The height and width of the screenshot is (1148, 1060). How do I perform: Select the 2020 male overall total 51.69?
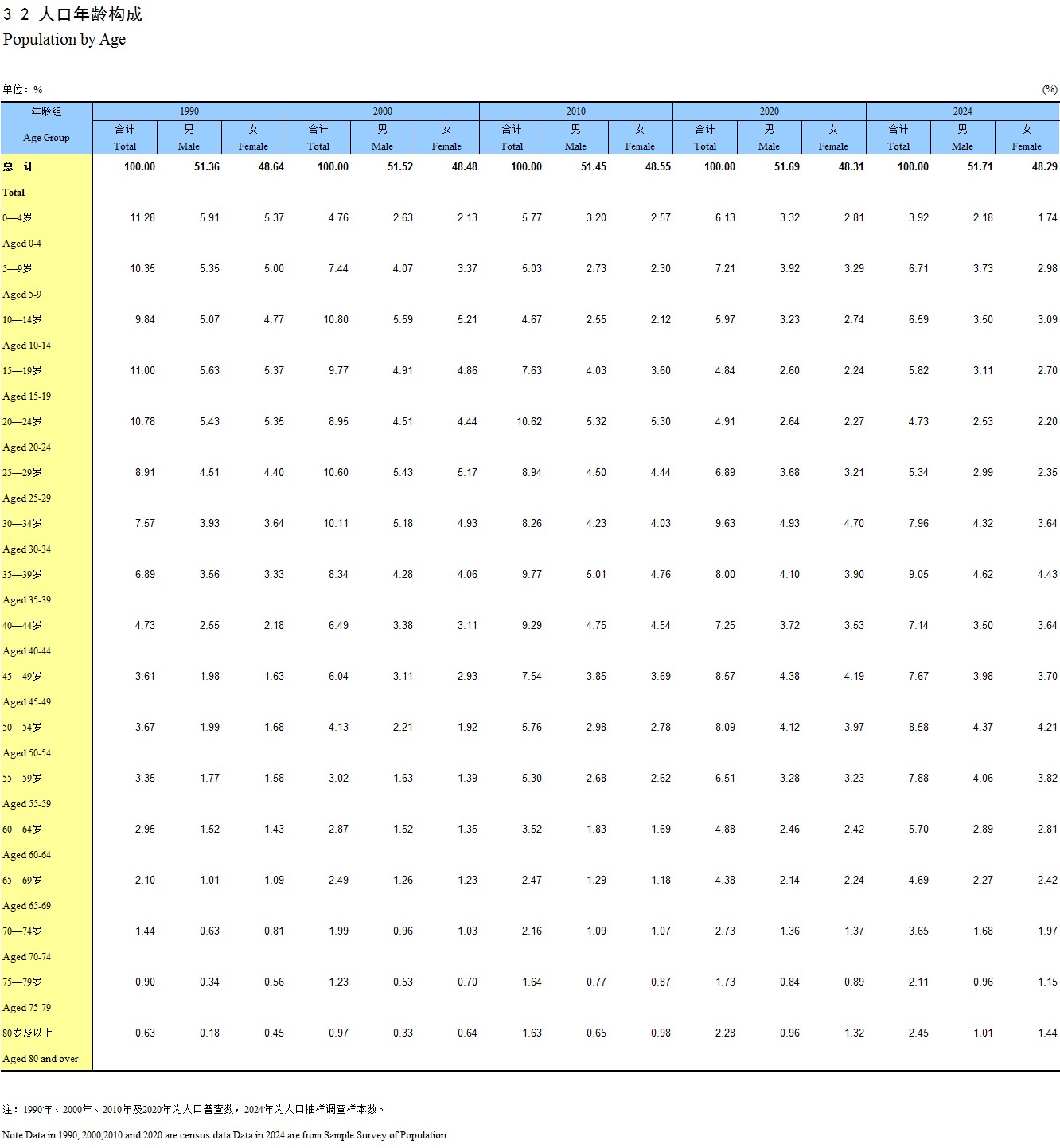point(786,167)
